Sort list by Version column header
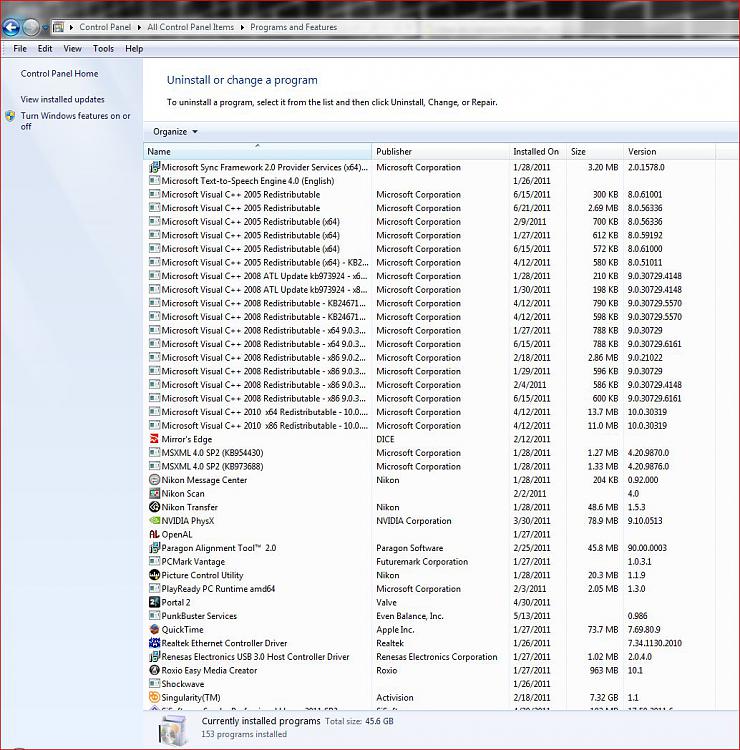The image size is (740, 750). pos(670,151)
